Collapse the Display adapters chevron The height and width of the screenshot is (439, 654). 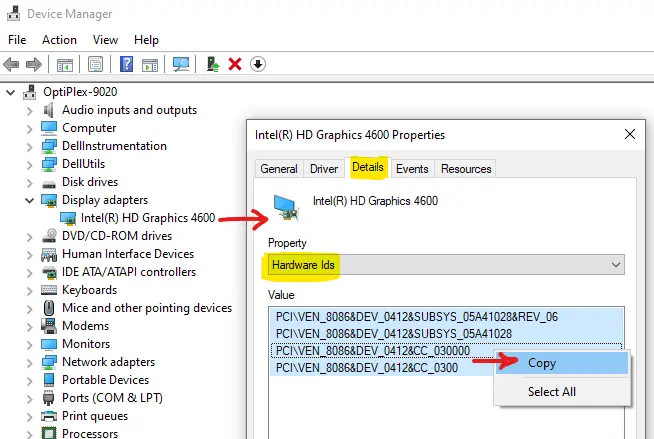(x=29, y=201)
